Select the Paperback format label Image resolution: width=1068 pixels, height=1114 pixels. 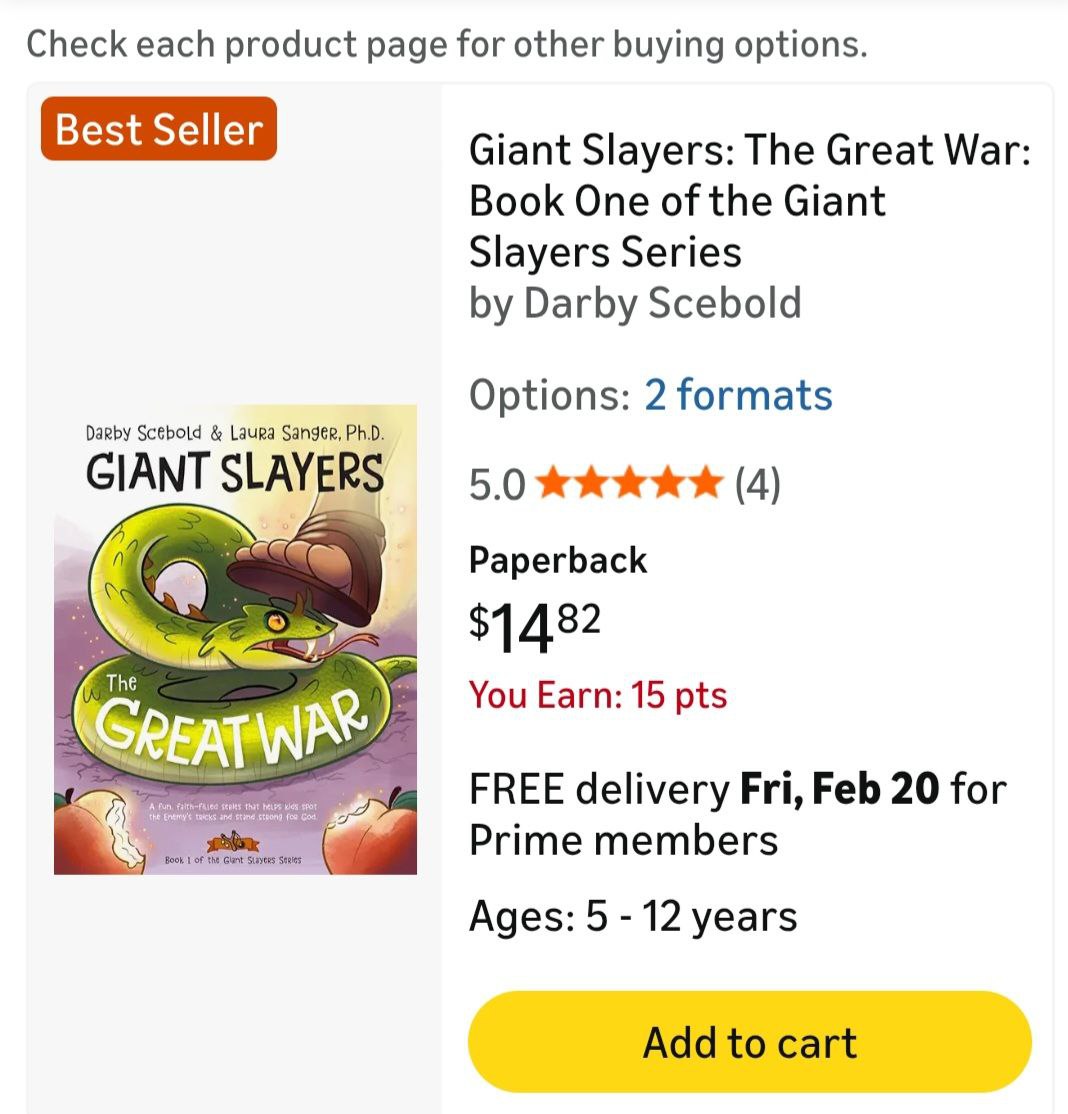558,560
